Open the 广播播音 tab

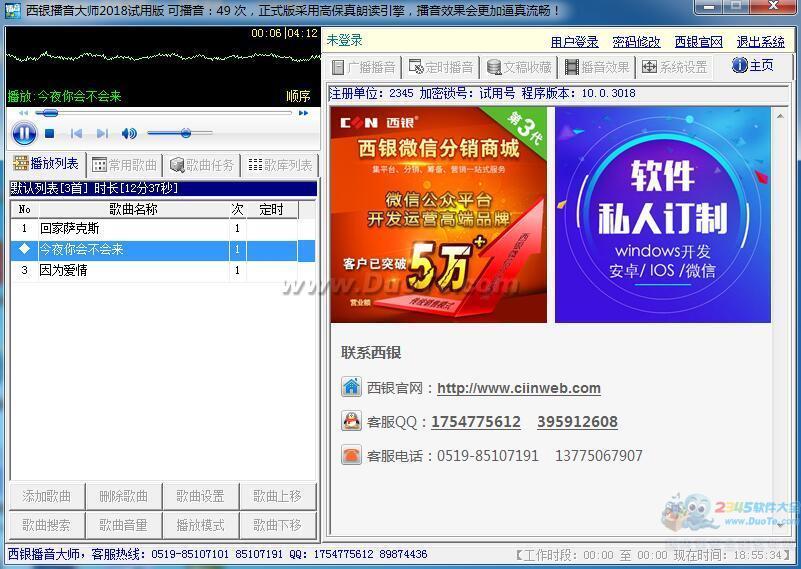pyautogui.click(x=363, y=67)
